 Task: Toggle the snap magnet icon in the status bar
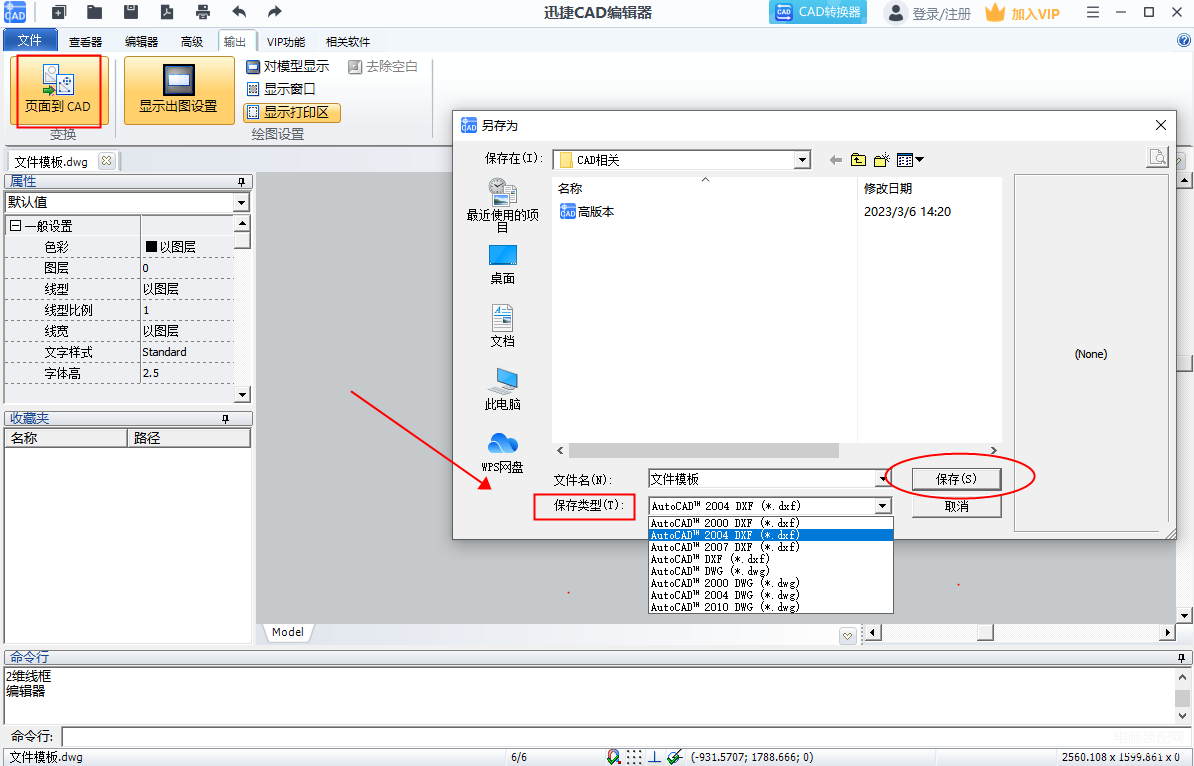[614, 757]
